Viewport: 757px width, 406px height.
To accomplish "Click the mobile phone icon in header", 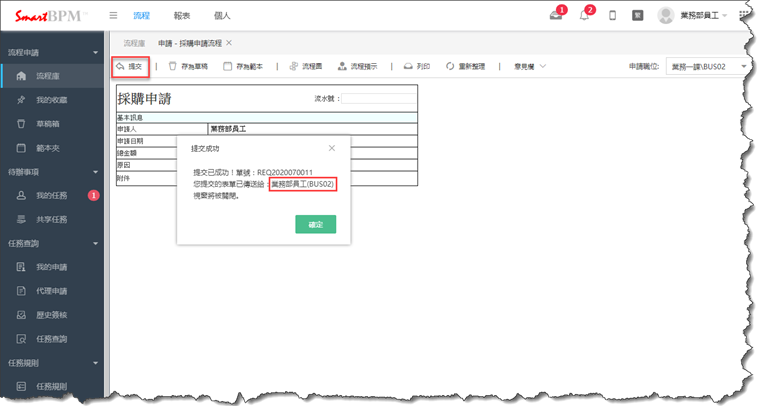I will pos(612,15).
